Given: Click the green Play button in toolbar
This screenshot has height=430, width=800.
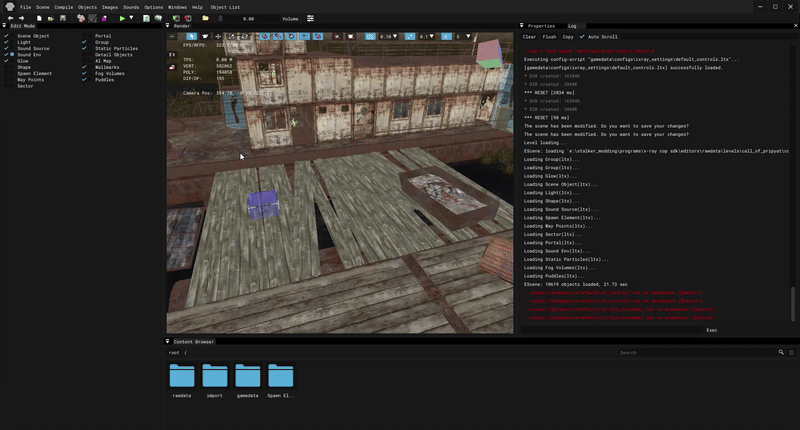Looking at the screenshot, I should click(x=122, y=18).
